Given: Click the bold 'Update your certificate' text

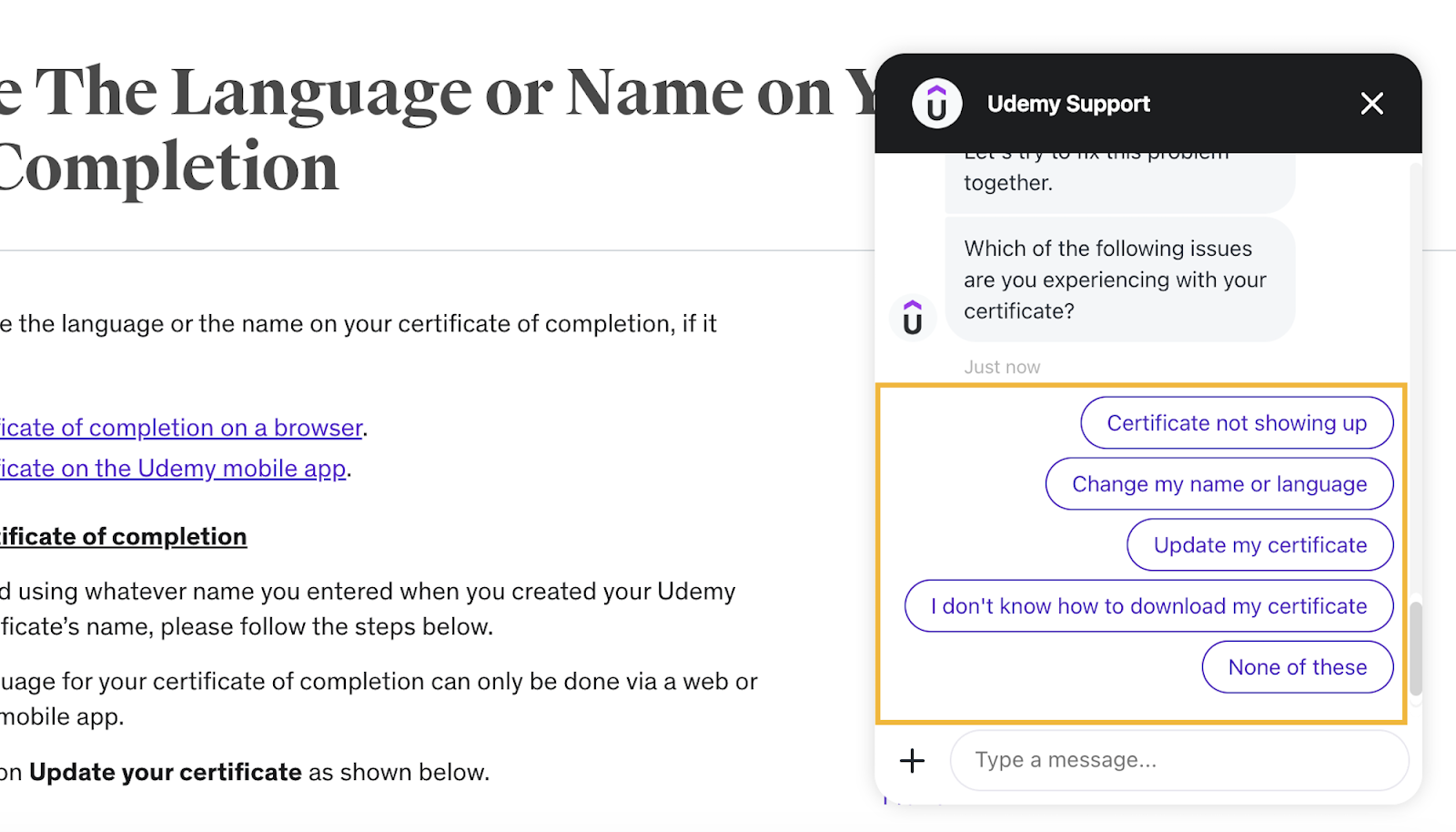Looking at the screenshot, I should pos(166,772).
